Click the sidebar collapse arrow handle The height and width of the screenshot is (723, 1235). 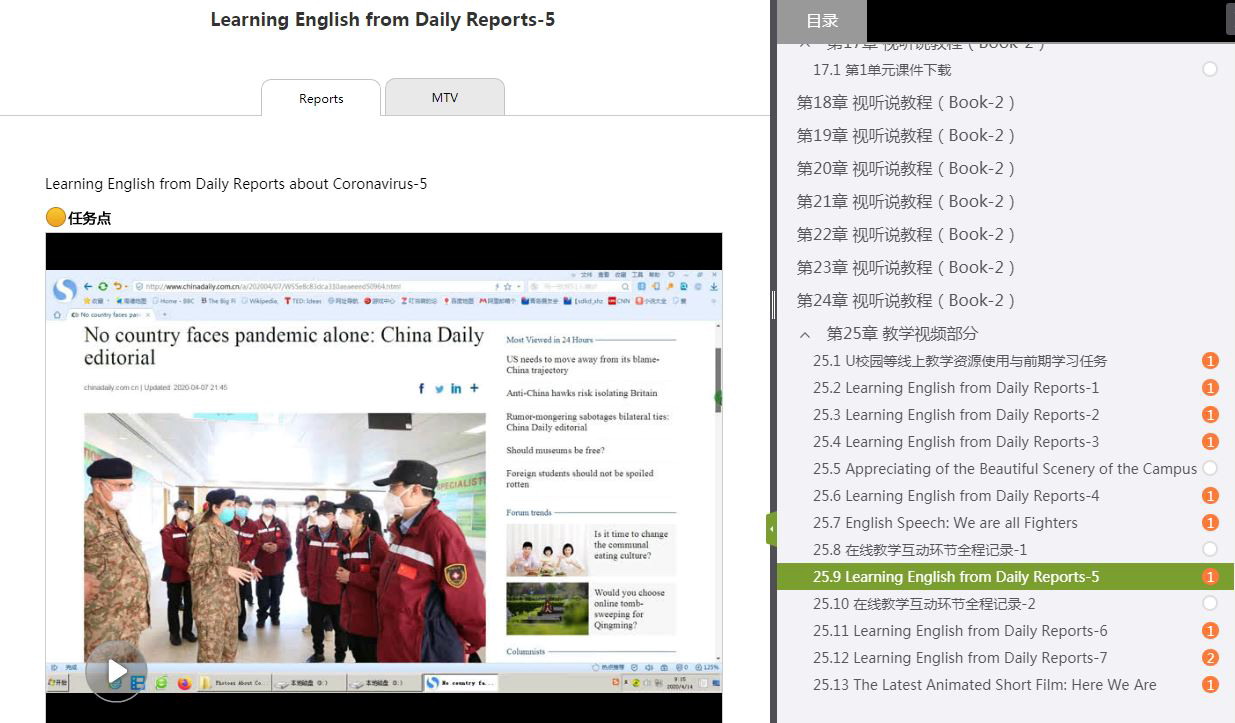coord(771,529)
